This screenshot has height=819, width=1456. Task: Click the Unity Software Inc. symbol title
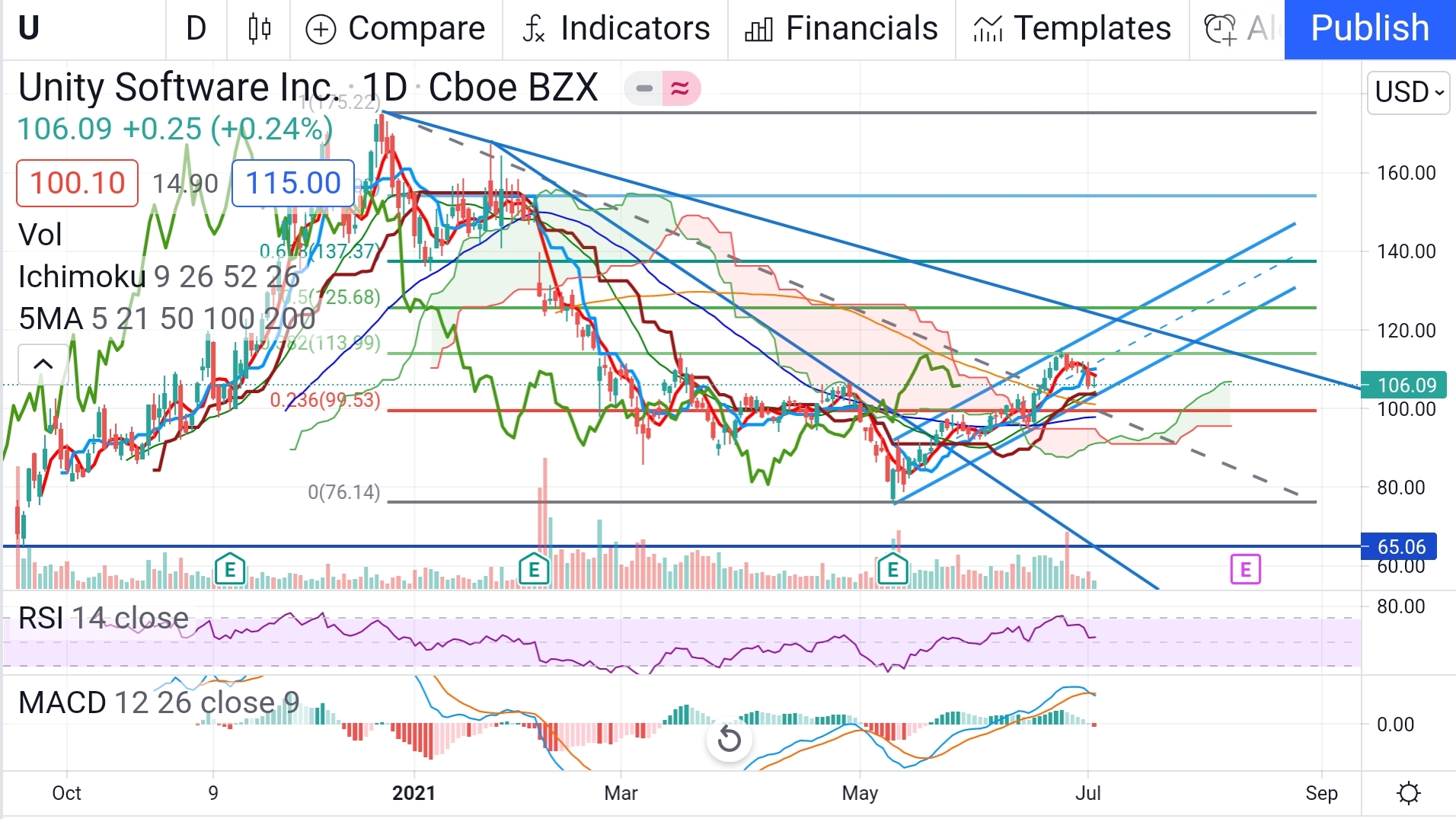point(178,87)
